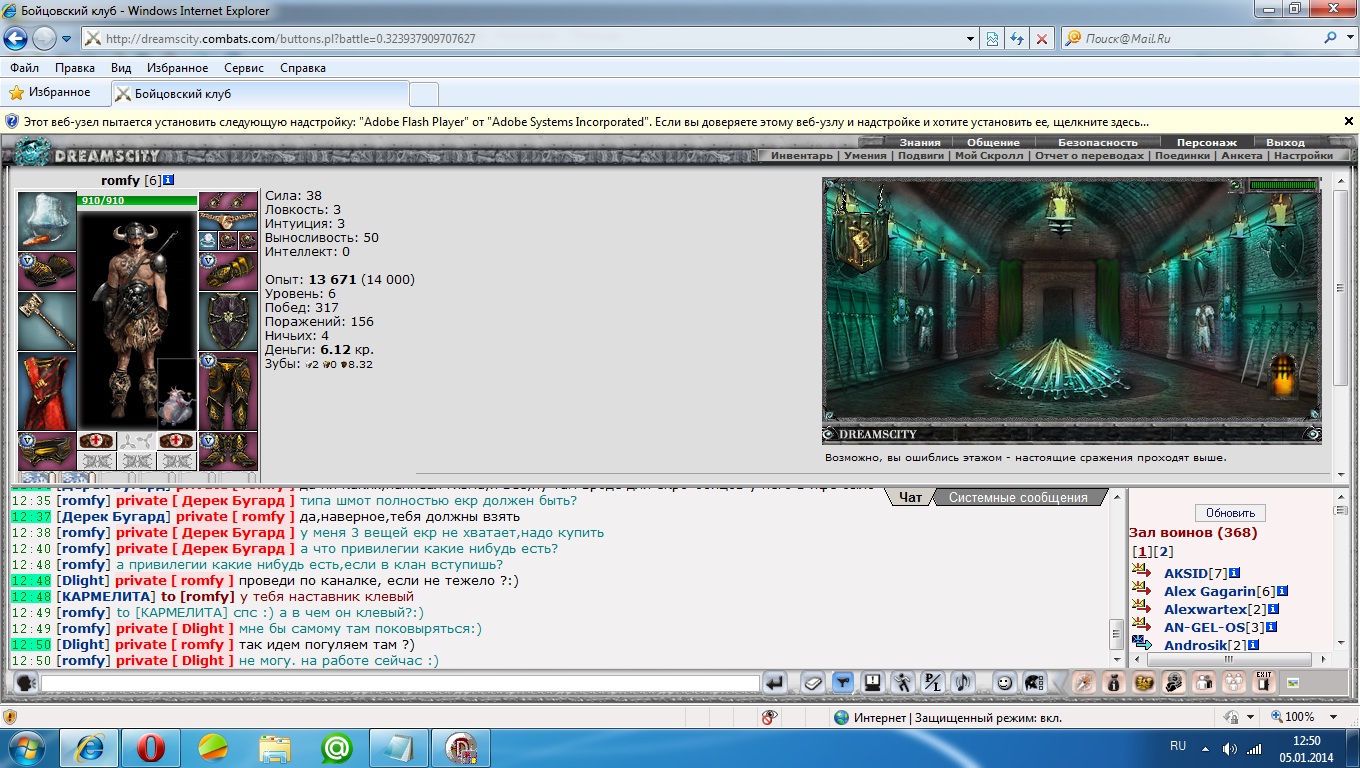Image resolution: width=1360 pixels, height=768 pixels.
Task: Open the Поединки section
Action: pyautogui.click(x=1180, y=155)
